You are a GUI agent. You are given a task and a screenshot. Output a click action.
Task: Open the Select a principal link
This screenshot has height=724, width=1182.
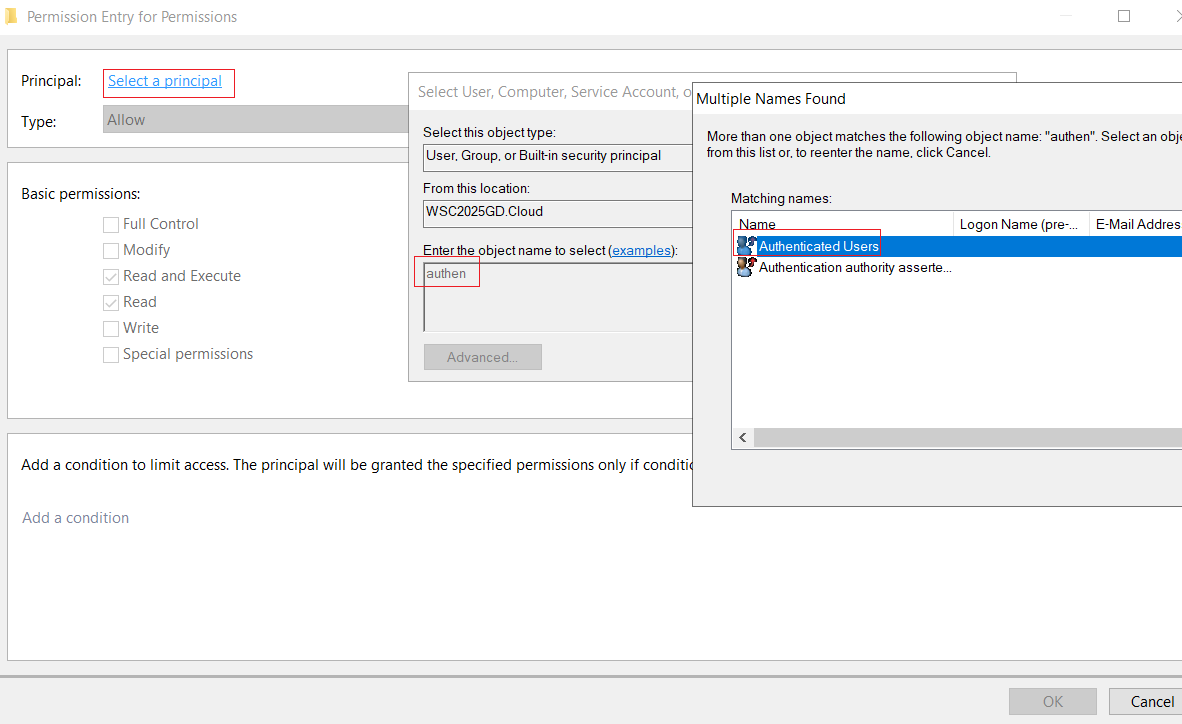(164, 81)
